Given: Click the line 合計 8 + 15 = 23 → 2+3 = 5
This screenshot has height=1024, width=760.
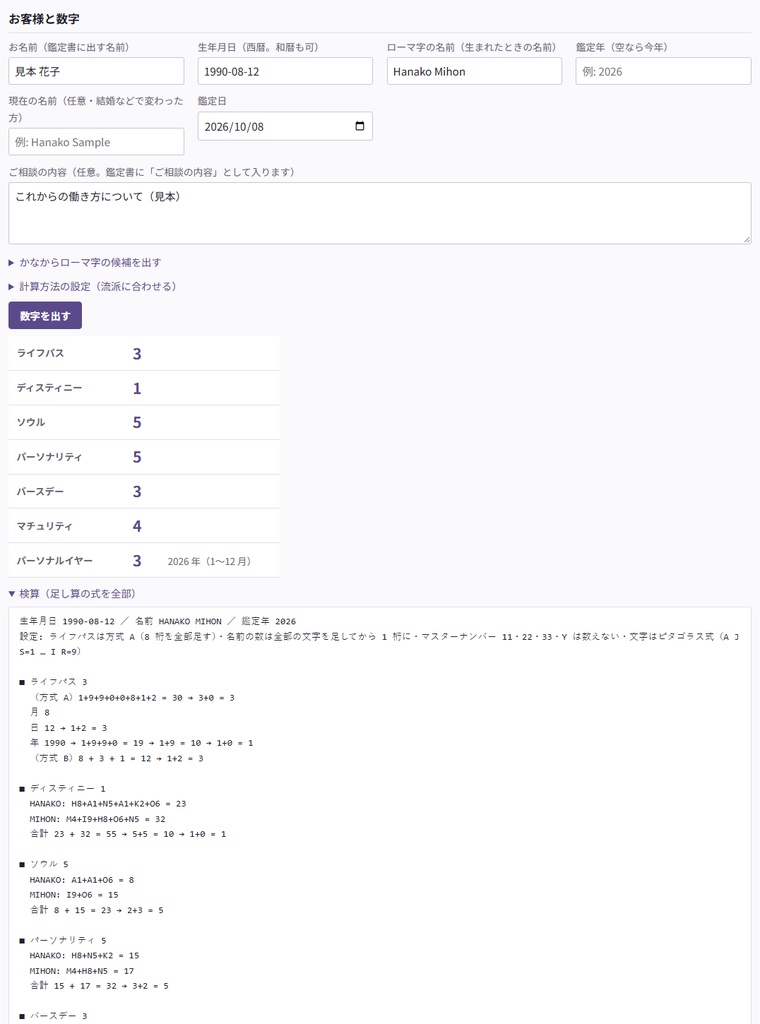Looking at the screenshot, I should tap(96, 910).
